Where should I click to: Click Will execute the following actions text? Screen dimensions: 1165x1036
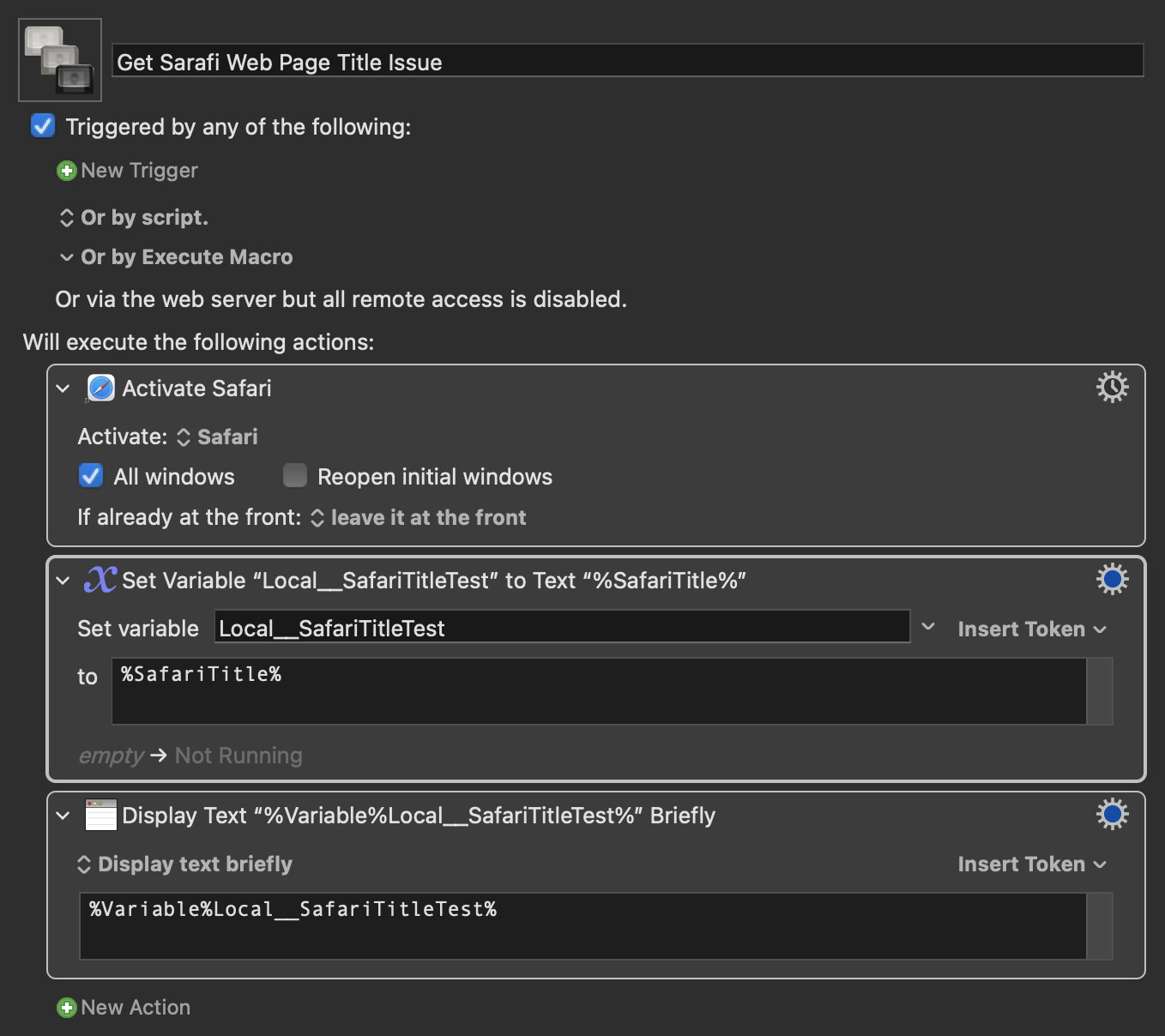198,342
